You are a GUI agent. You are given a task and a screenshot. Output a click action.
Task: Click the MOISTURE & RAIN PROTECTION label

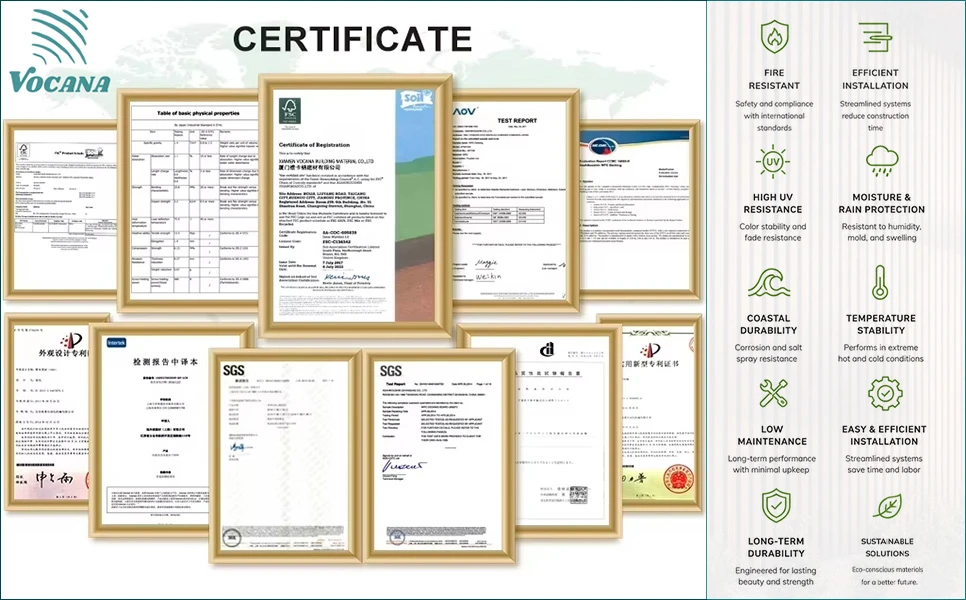[x=882, y=203]
